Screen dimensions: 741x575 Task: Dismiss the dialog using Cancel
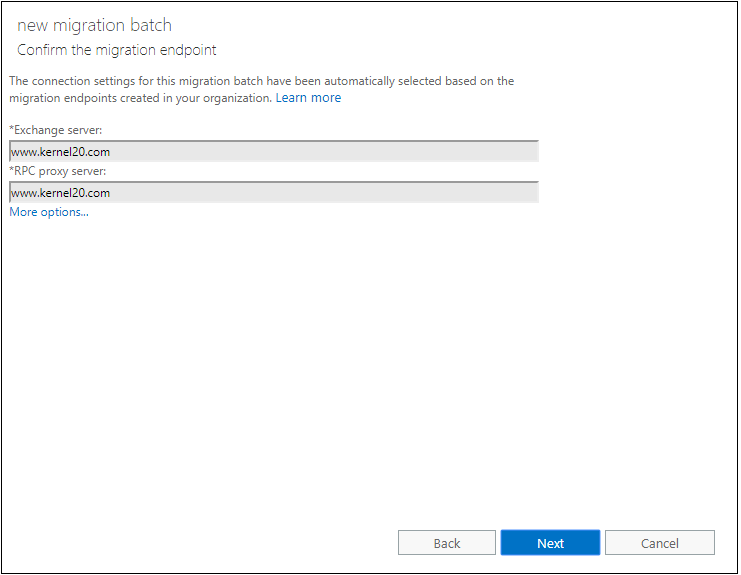pos(660,542)
